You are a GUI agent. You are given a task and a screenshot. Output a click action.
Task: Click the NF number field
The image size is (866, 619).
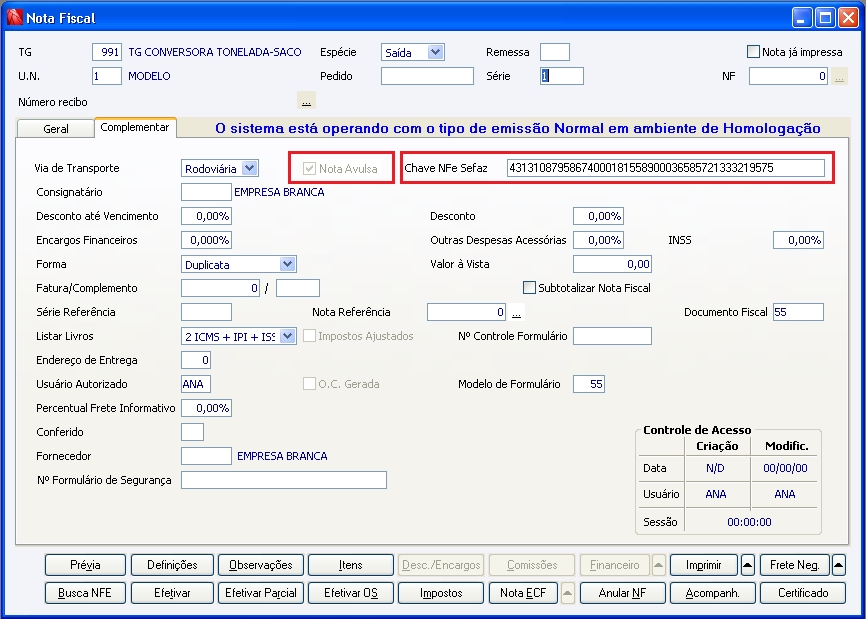pos(788,76)
